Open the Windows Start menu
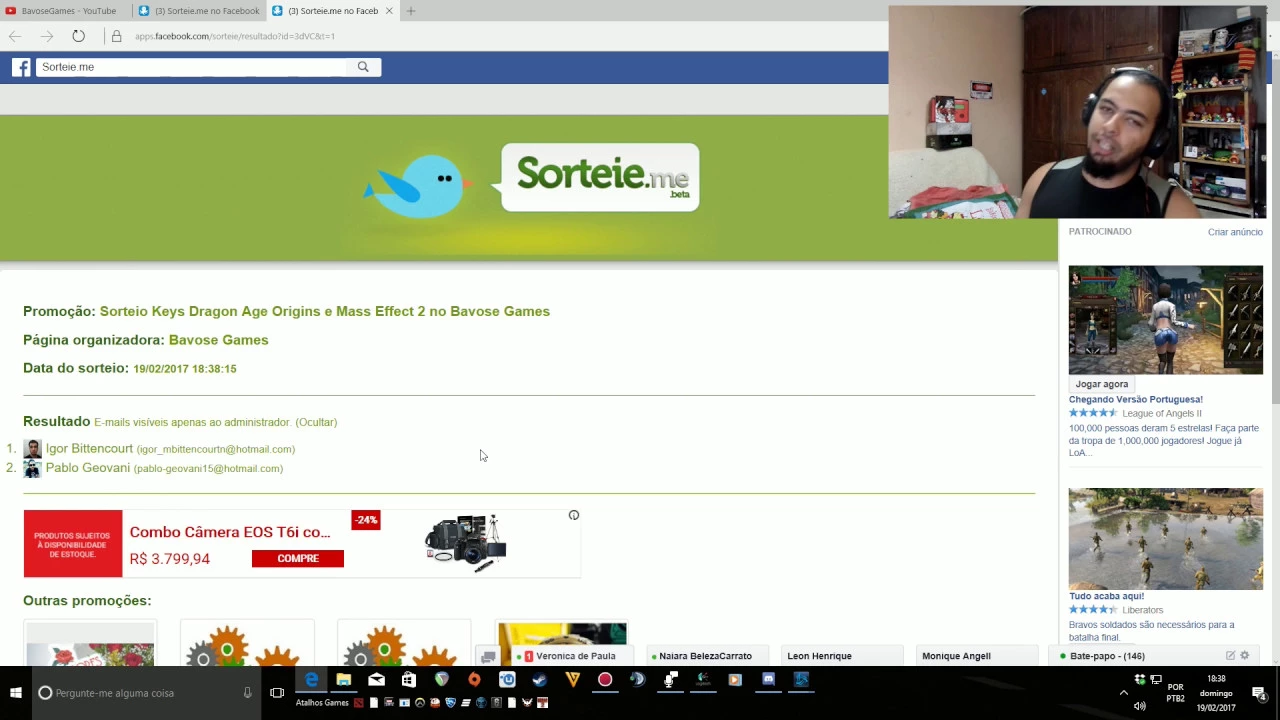The width and height of the screenshot is (1280, 720). click(16, 692)
